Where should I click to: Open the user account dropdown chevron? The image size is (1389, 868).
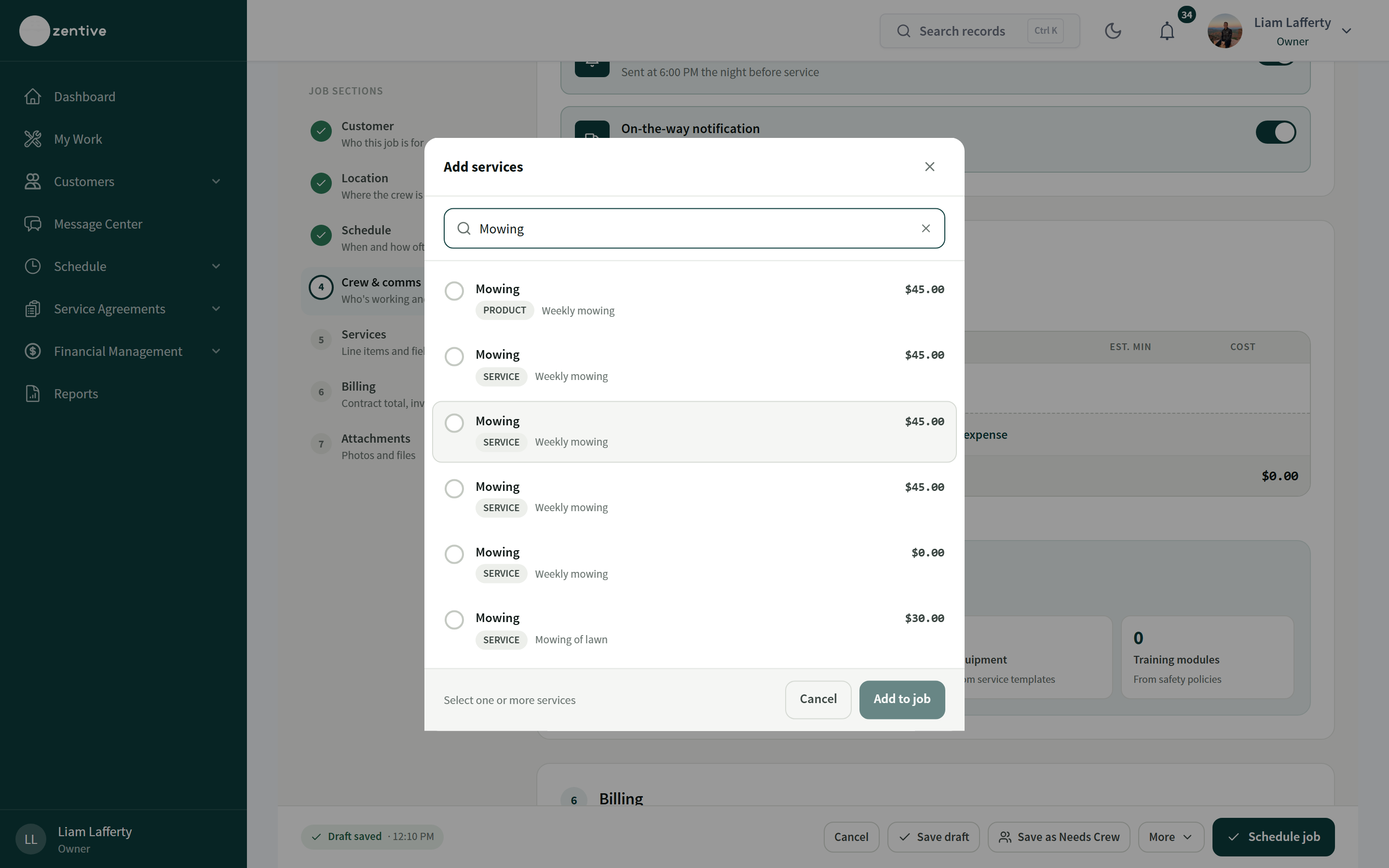pyautogui.click(x=1347, y=31)
